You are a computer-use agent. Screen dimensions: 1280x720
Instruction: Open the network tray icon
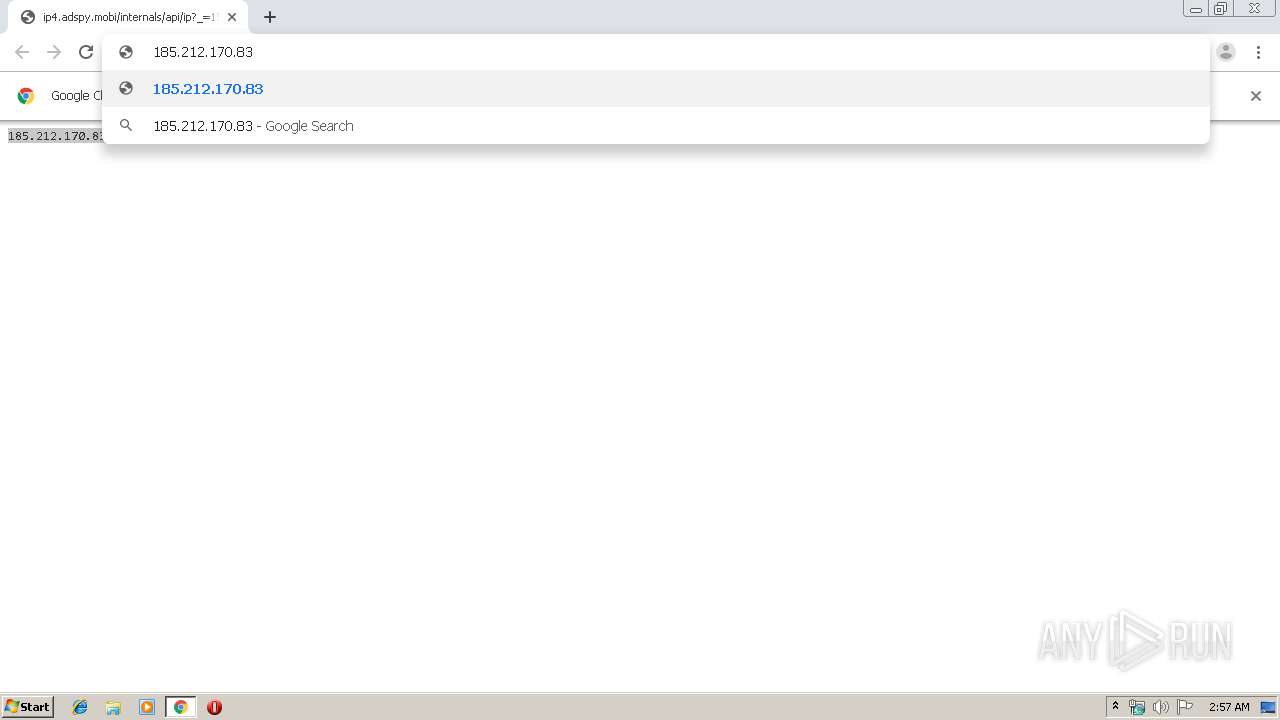click(1137, 707)
